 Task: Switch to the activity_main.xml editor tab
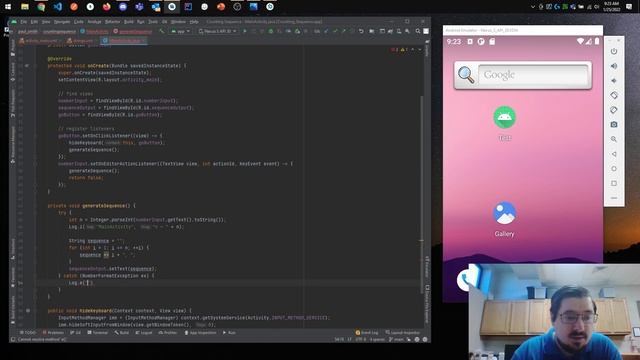coord(40,41)
